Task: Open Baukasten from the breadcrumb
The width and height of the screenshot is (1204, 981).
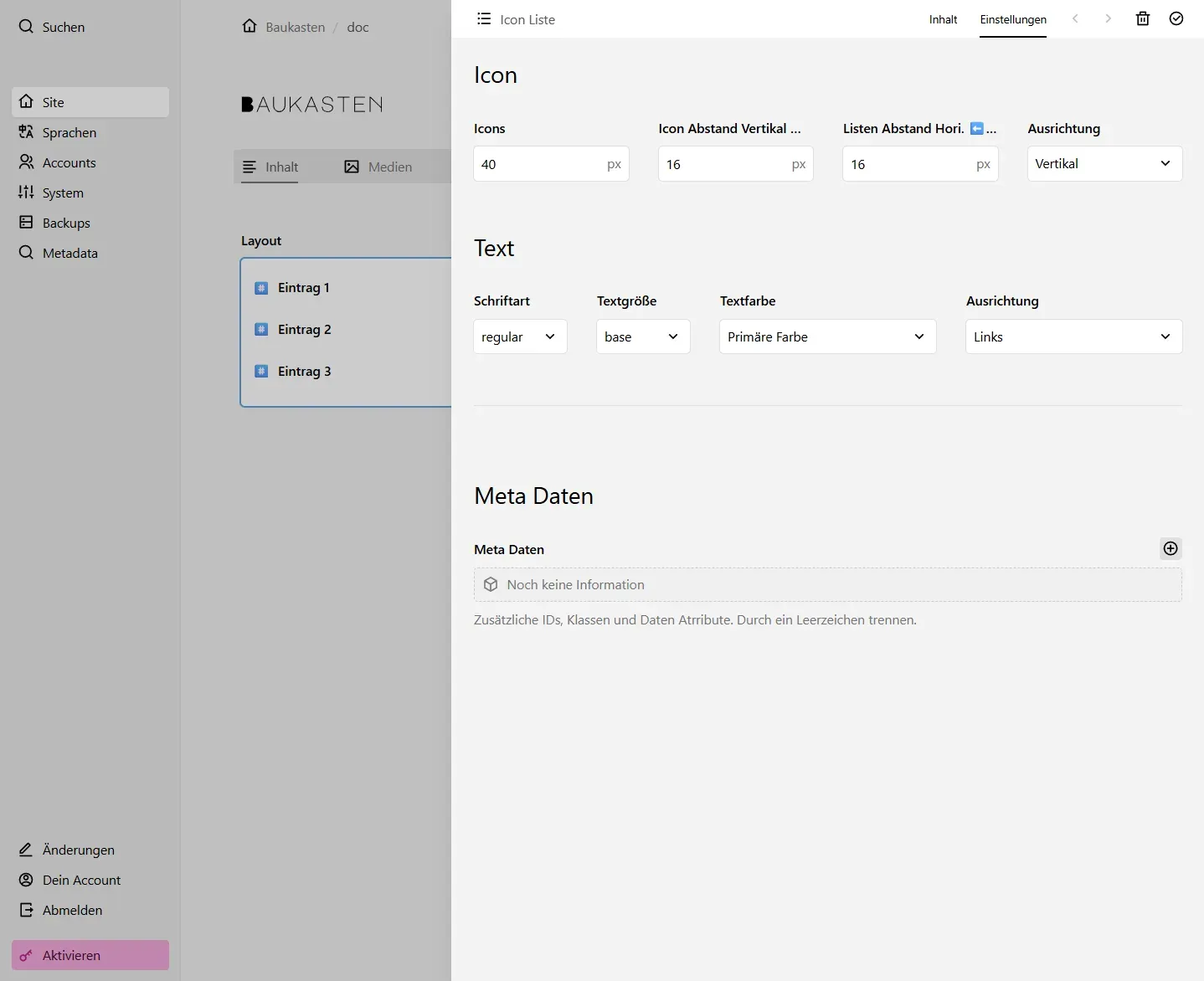Action: coord(295,27)
